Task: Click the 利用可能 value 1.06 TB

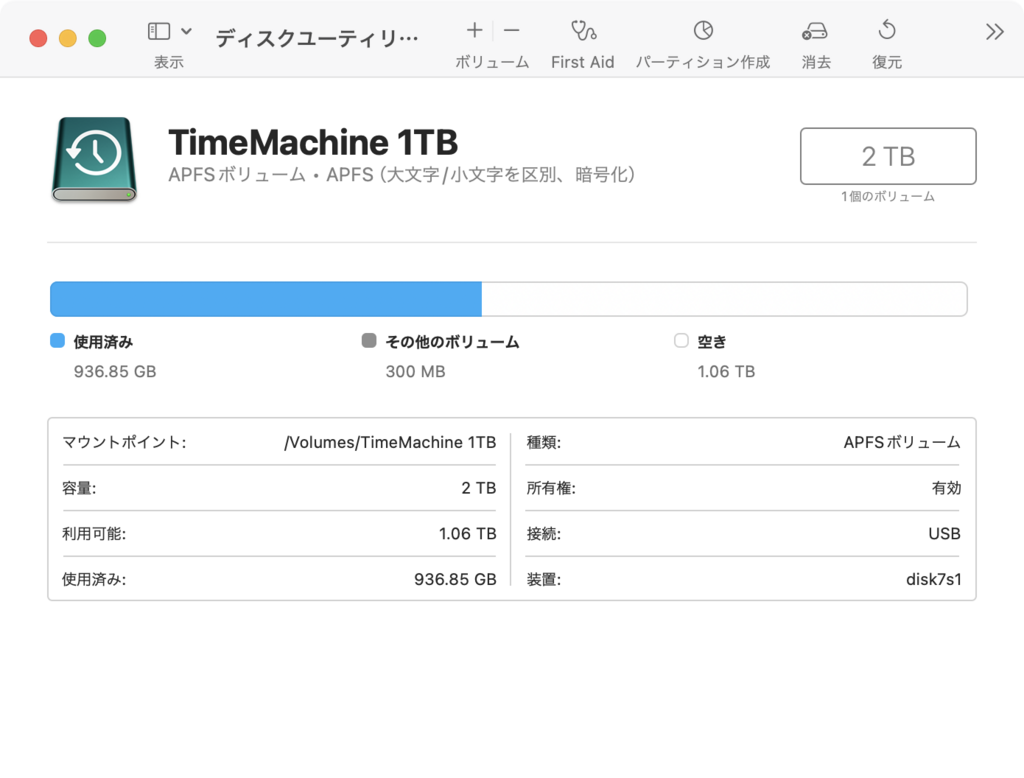Action: [x=468, y=534]
